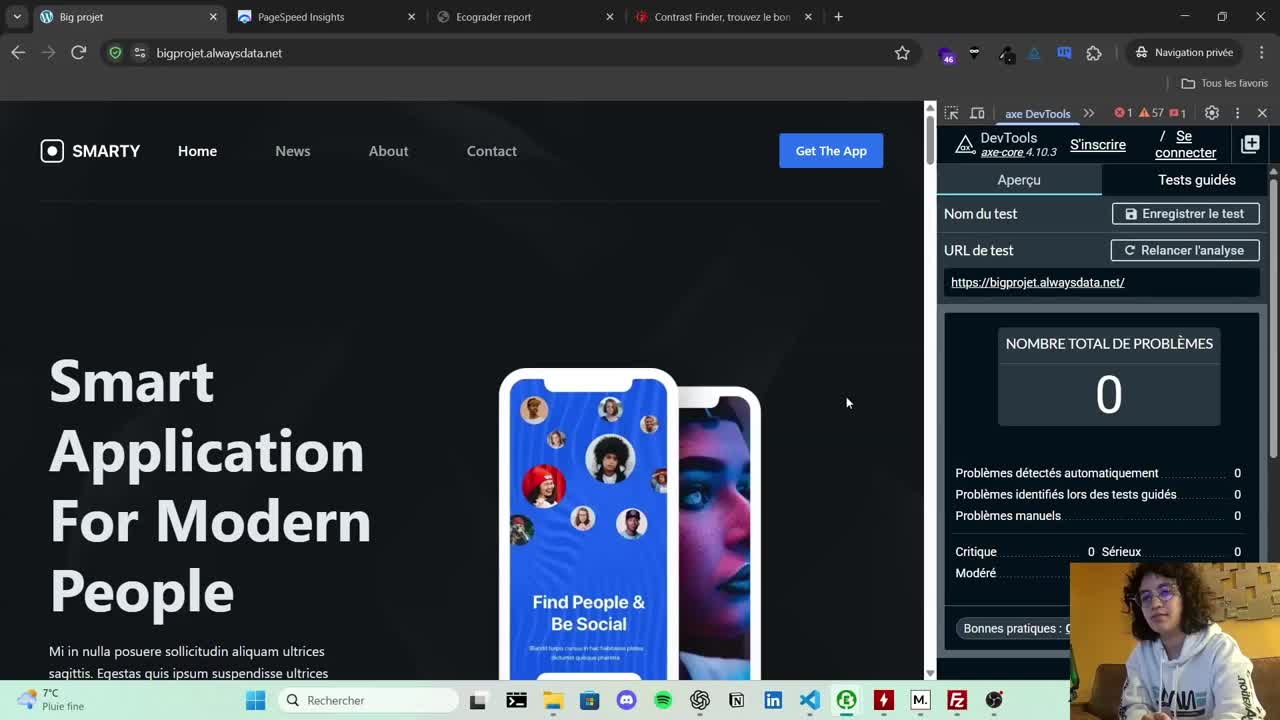
Task: Open the DevTools three-dot customize menu
Action: 1237,113
